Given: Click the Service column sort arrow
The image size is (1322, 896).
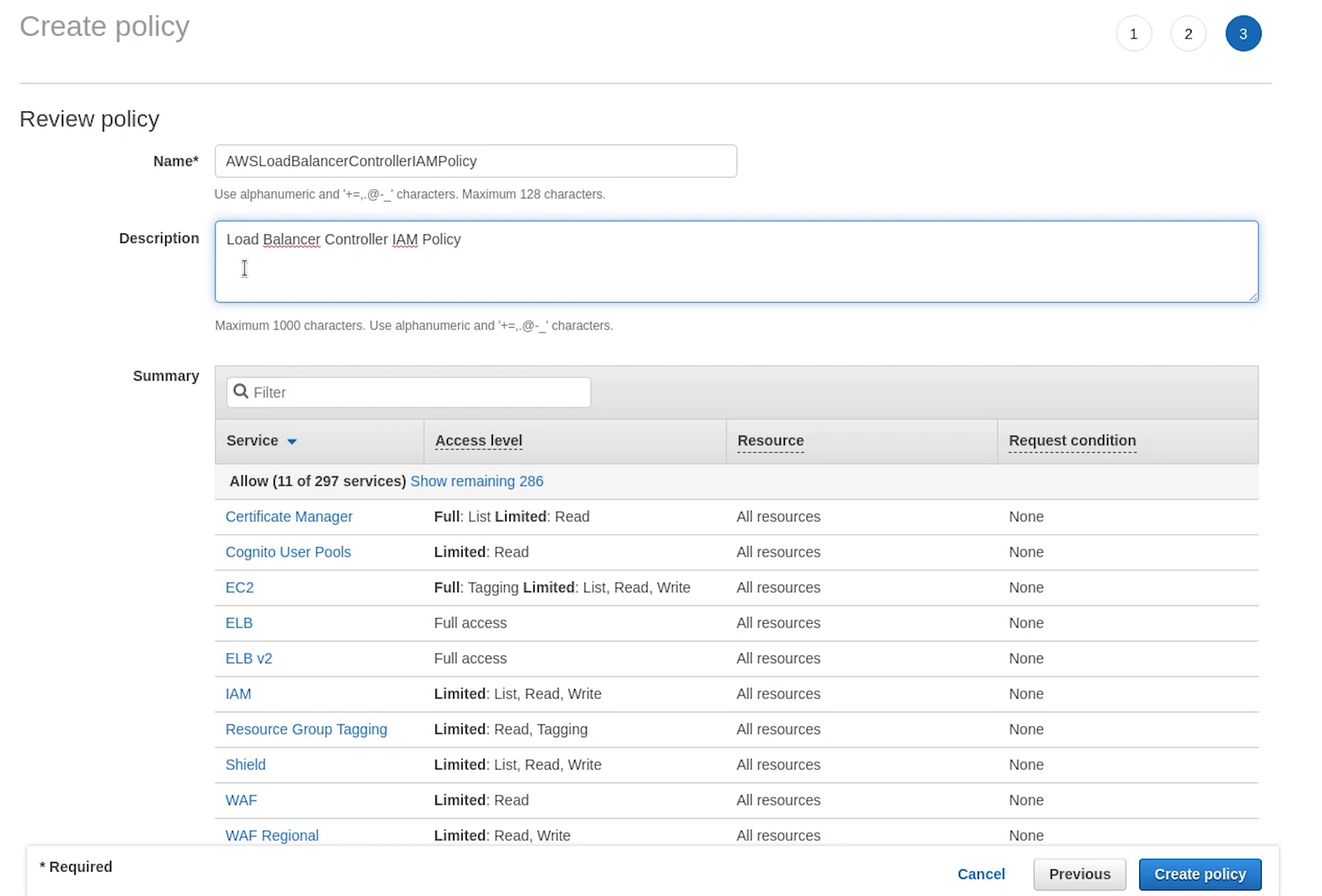Looking at the screenshot, I should [x=292, y=441].
